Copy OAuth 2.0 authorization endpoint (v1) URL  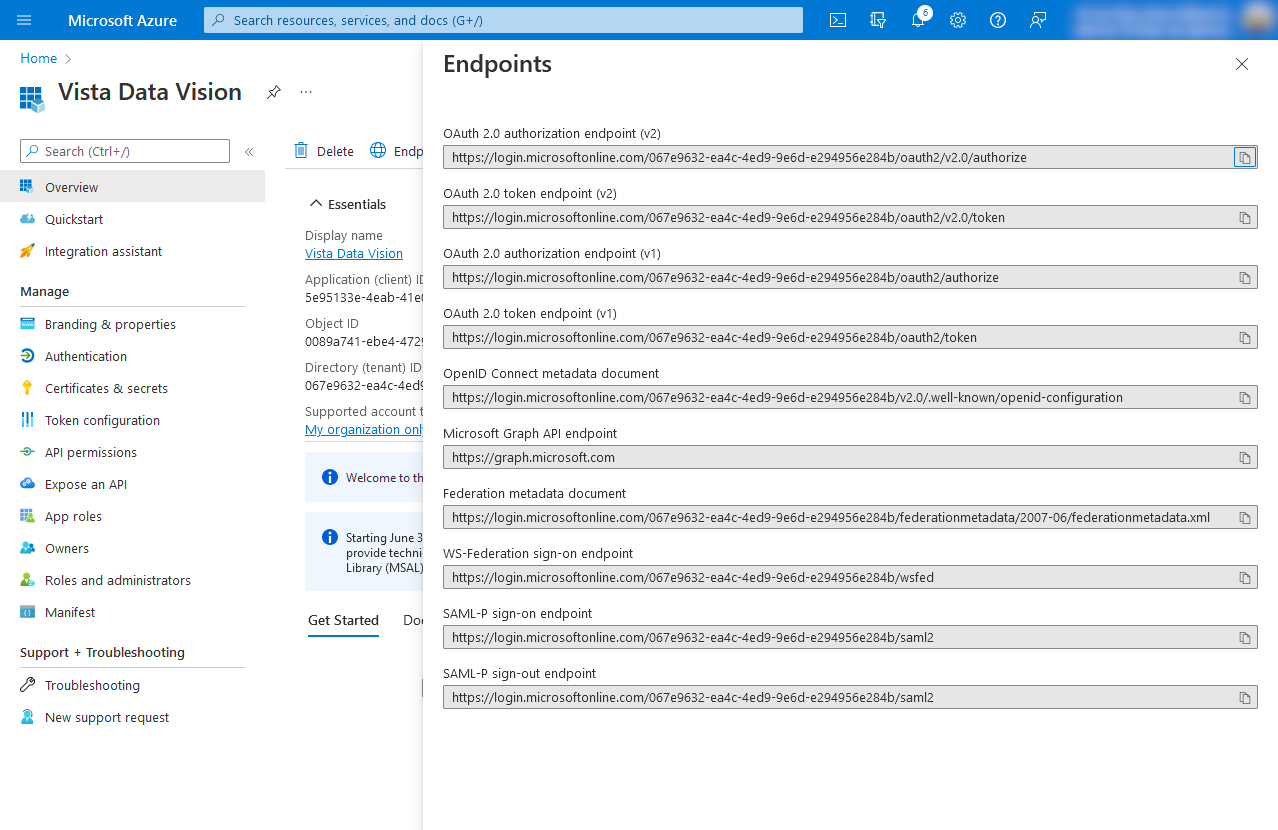(x=1245, y=277)
